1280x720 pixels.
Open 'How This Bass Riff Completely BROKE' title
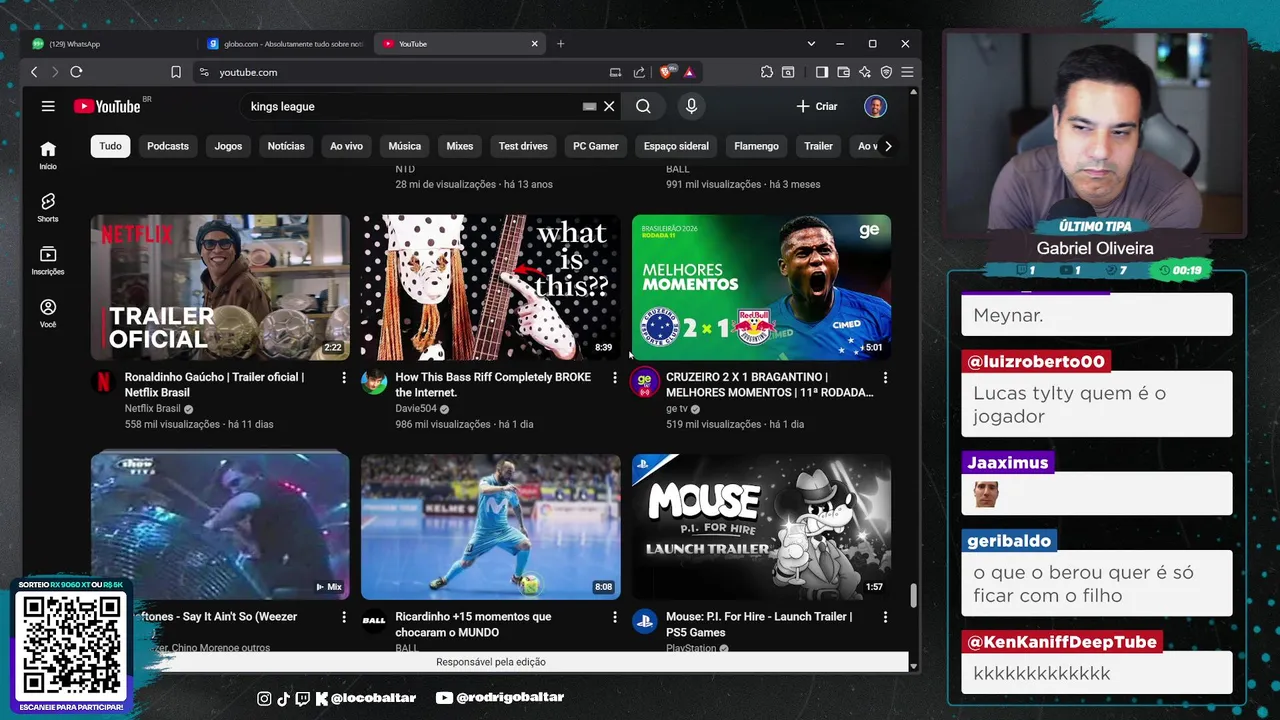point(493,384)
